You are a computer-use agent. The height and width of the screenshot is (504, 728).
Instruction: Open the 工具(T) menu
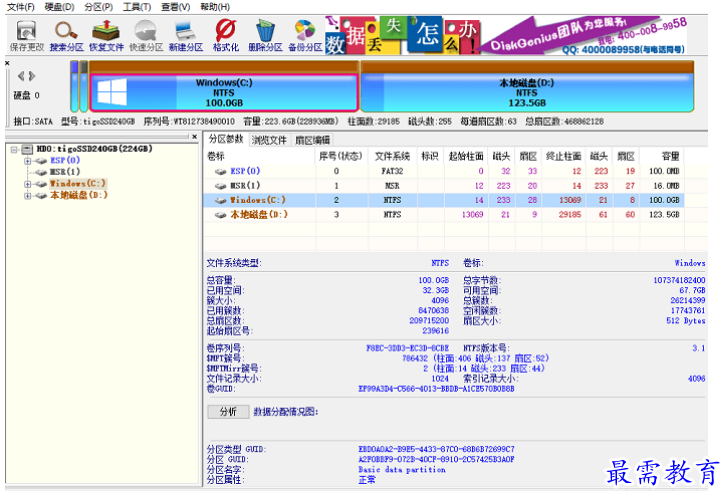(137, 7)
